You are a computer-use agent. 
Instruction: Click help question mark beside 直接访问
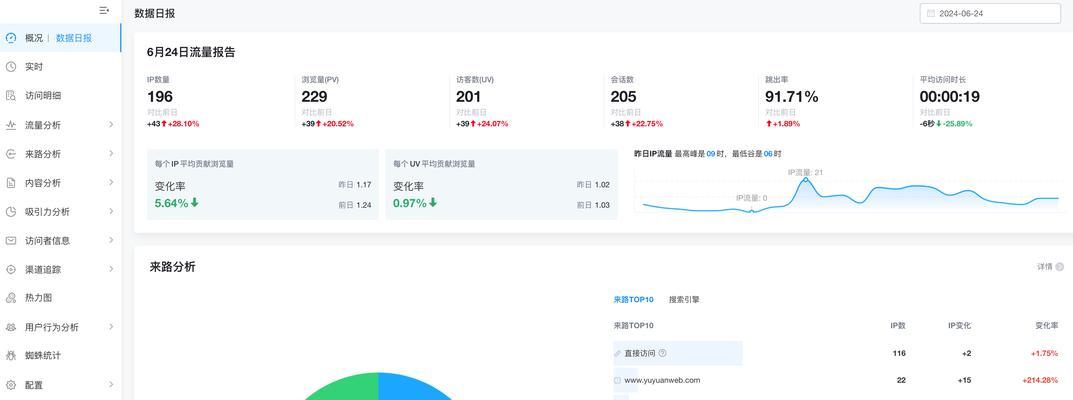(x=662, y=354)
